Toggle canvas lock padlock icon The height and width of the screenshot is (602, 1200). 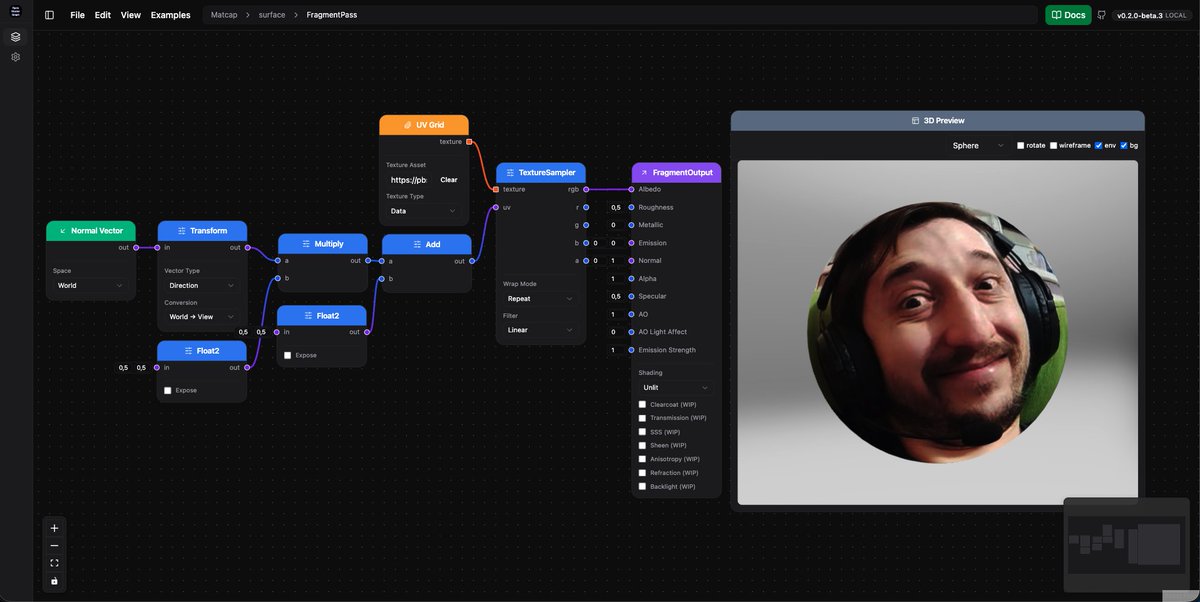(54, 581)
